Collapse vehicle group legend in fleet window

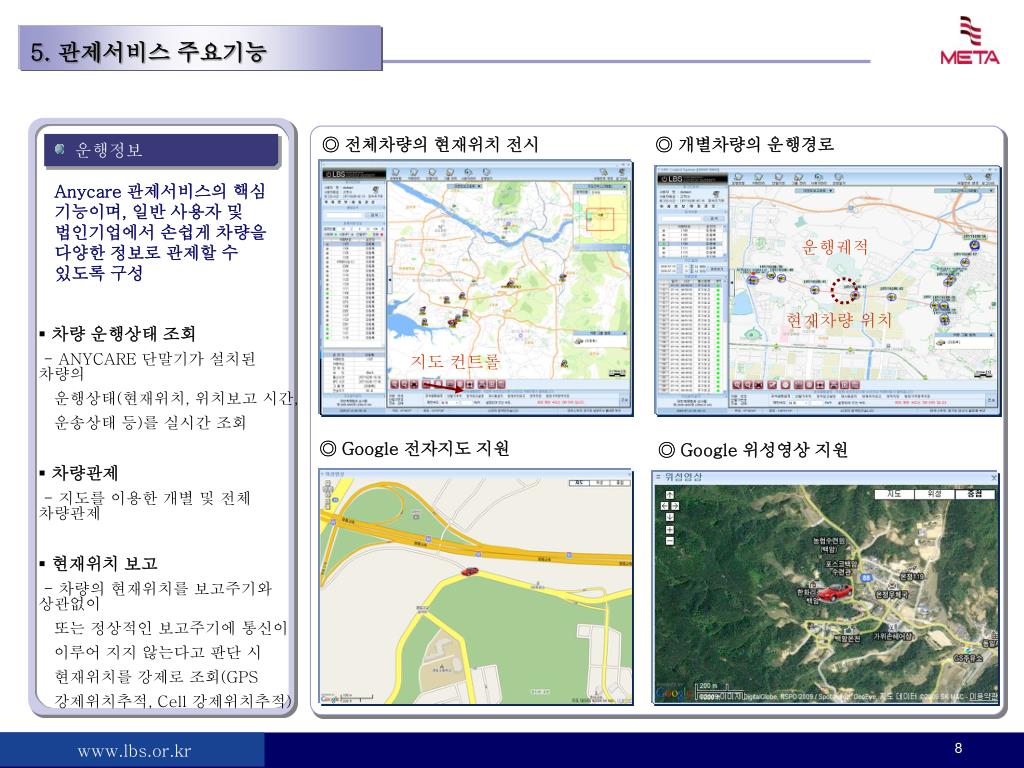pos(625,333)
